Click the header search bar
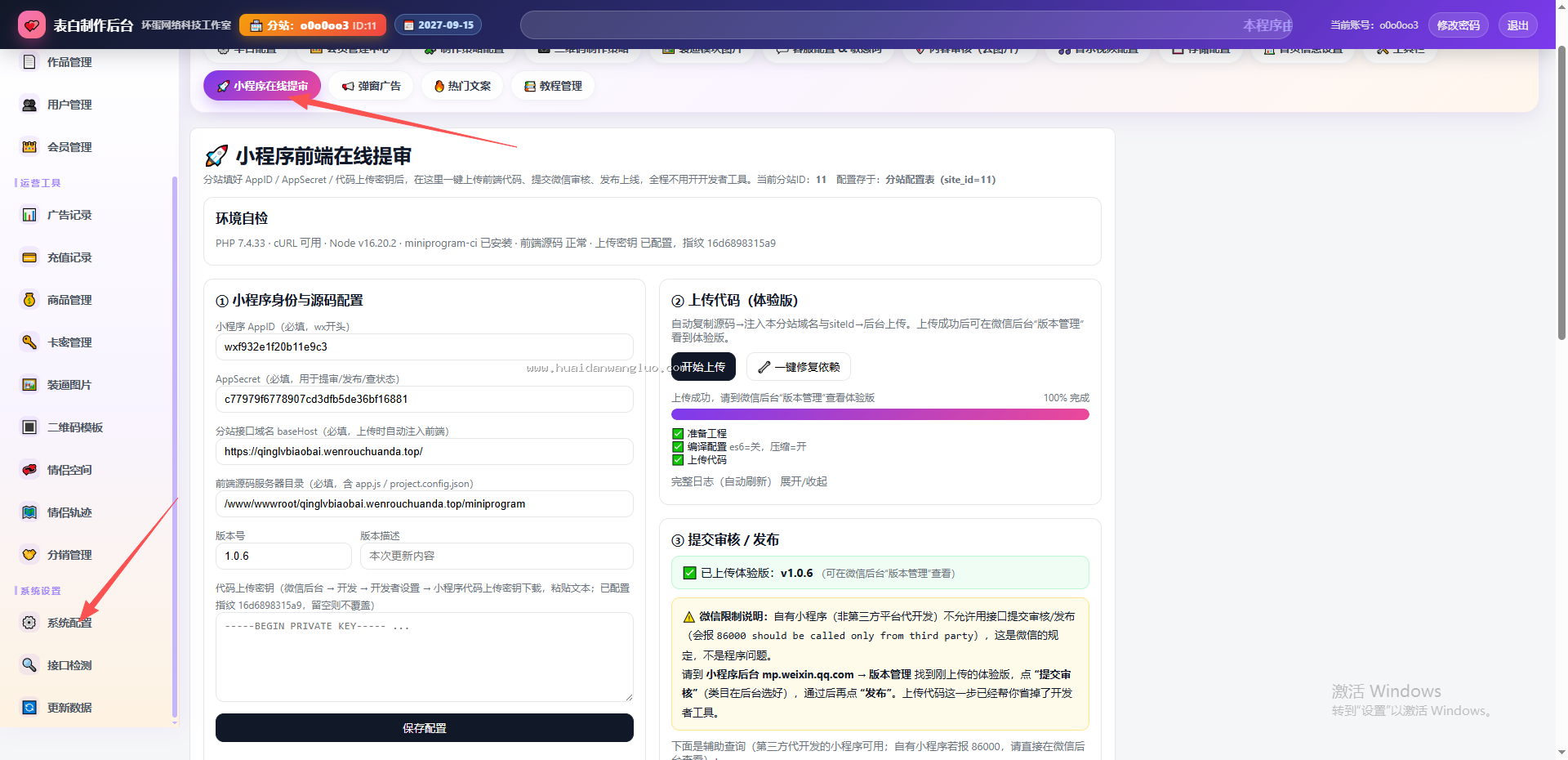 tap(906, 25)
